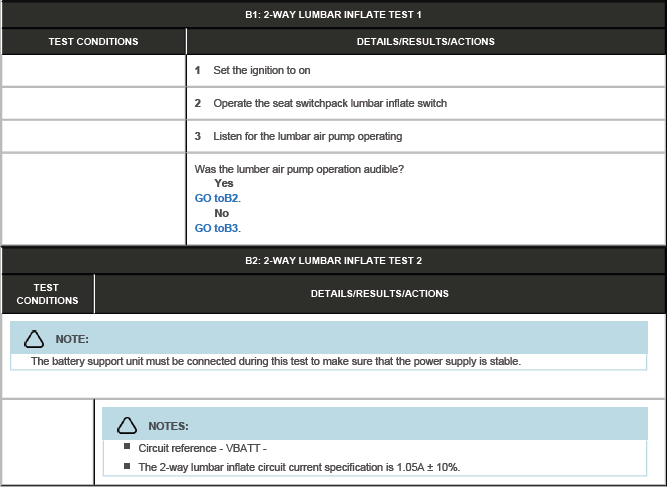Click the Details/Results/Actions header in B1 table
The width and height of the screenshot is (671, 489).
pyautogui.click(x=425, y=42)
